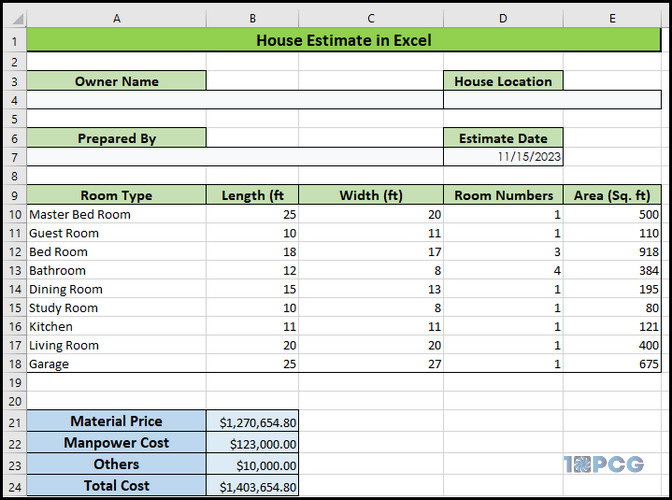The image size is (672, 500).
Task: Click the value $123,000.00
Action: click(x=252, y=443)
